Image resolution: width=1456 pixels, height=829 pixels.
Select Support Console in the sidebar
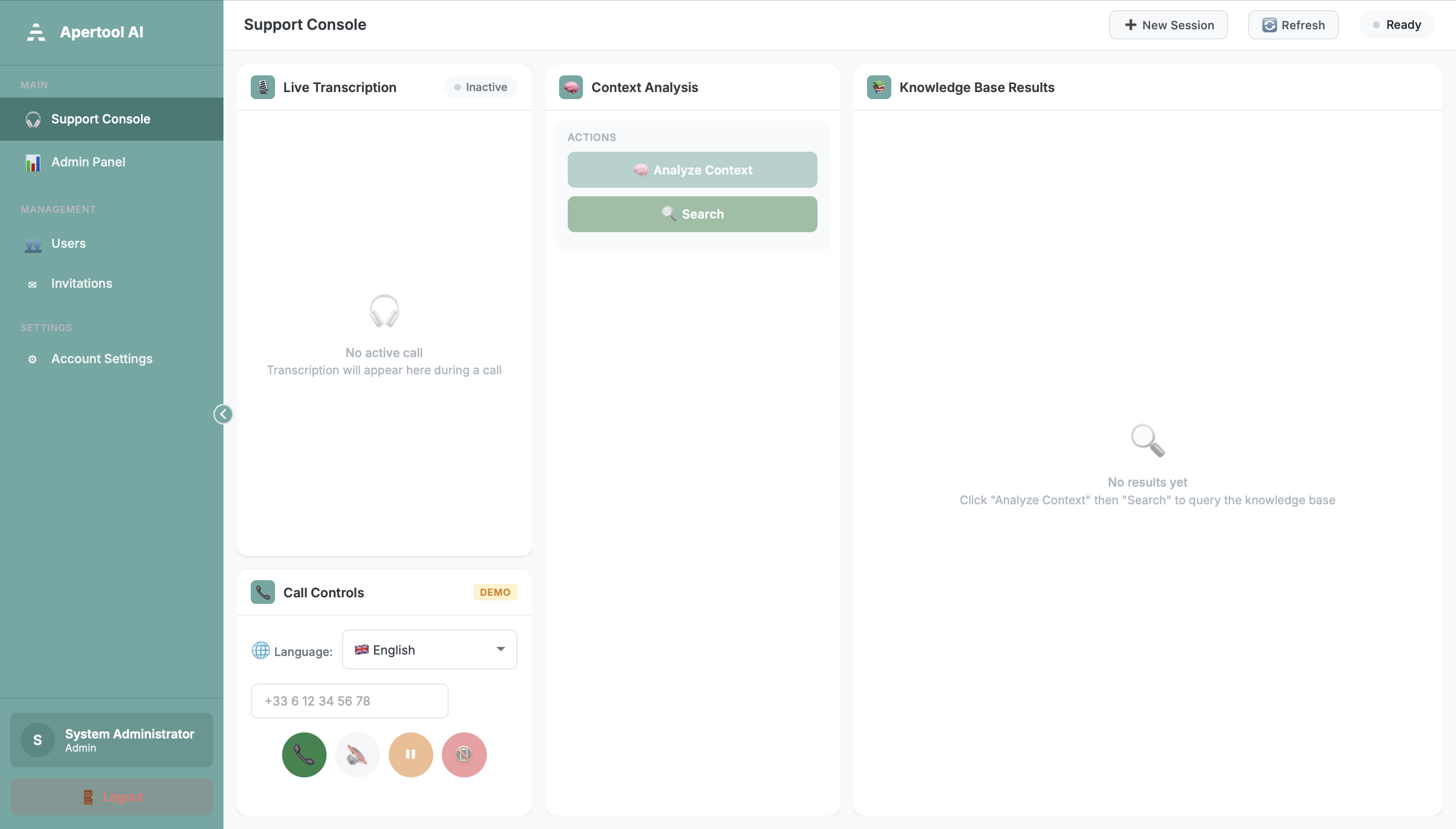101,119
